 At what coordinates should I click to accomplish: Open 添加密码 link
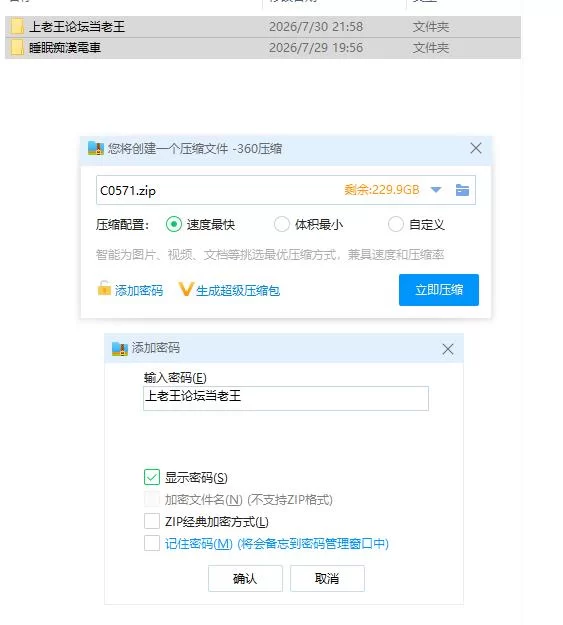139,291
